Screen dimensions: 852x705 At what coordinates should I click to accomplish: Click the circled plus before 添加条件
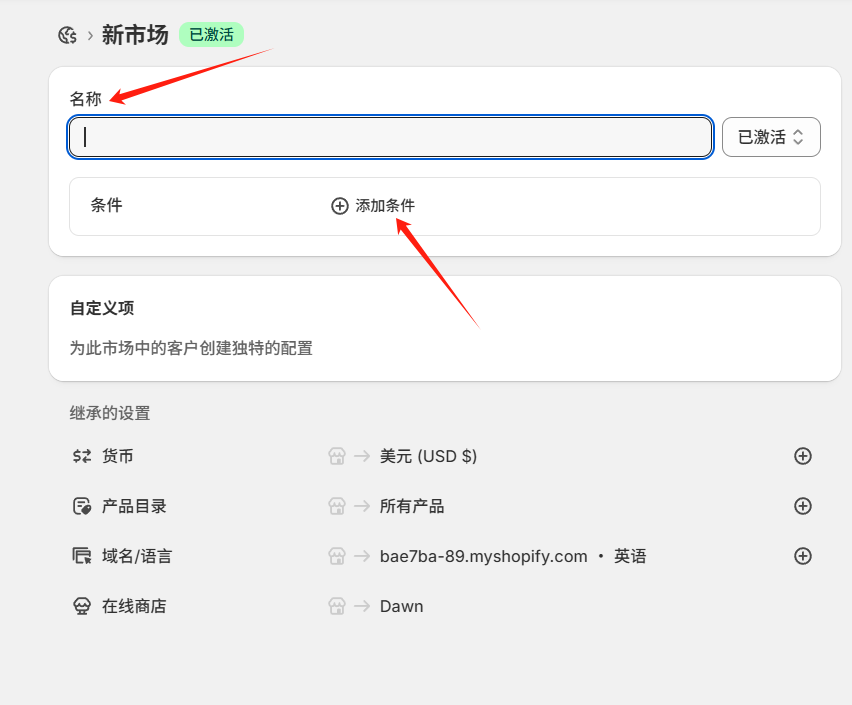point(338,205)
